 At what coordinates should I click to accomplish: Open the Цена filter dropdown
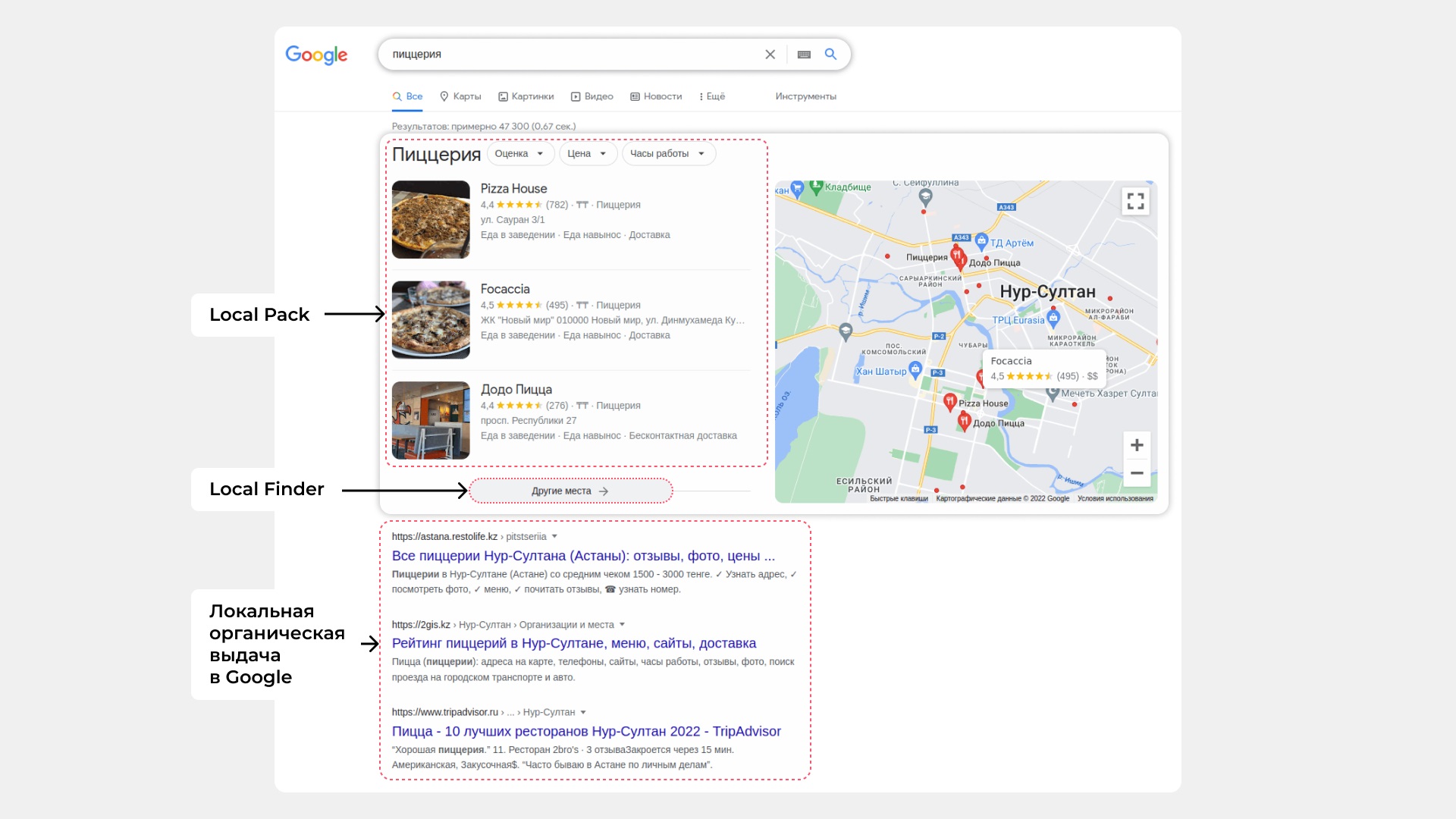(588, 154)
